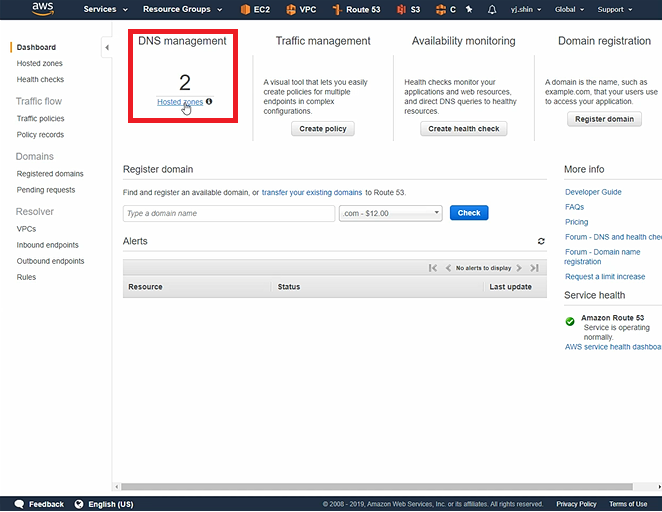This screenshot has height=512, width=662.
Task: Click the Create health check button
Action: [464, 129]
